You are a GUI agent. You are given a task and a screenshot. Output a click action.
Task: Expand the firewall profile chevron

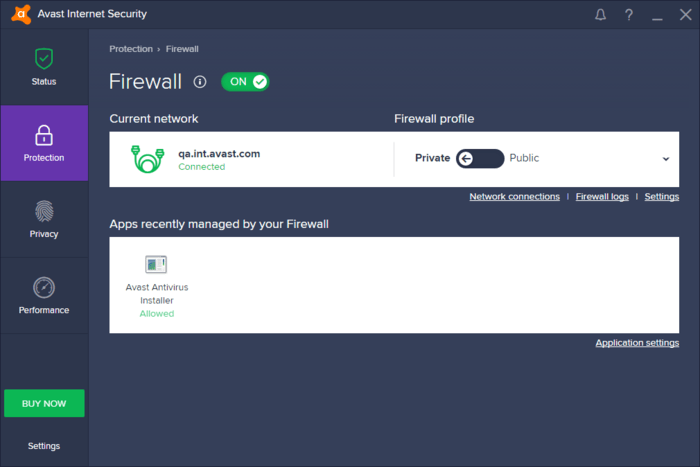pyautogui.click(x=666, y=159)
